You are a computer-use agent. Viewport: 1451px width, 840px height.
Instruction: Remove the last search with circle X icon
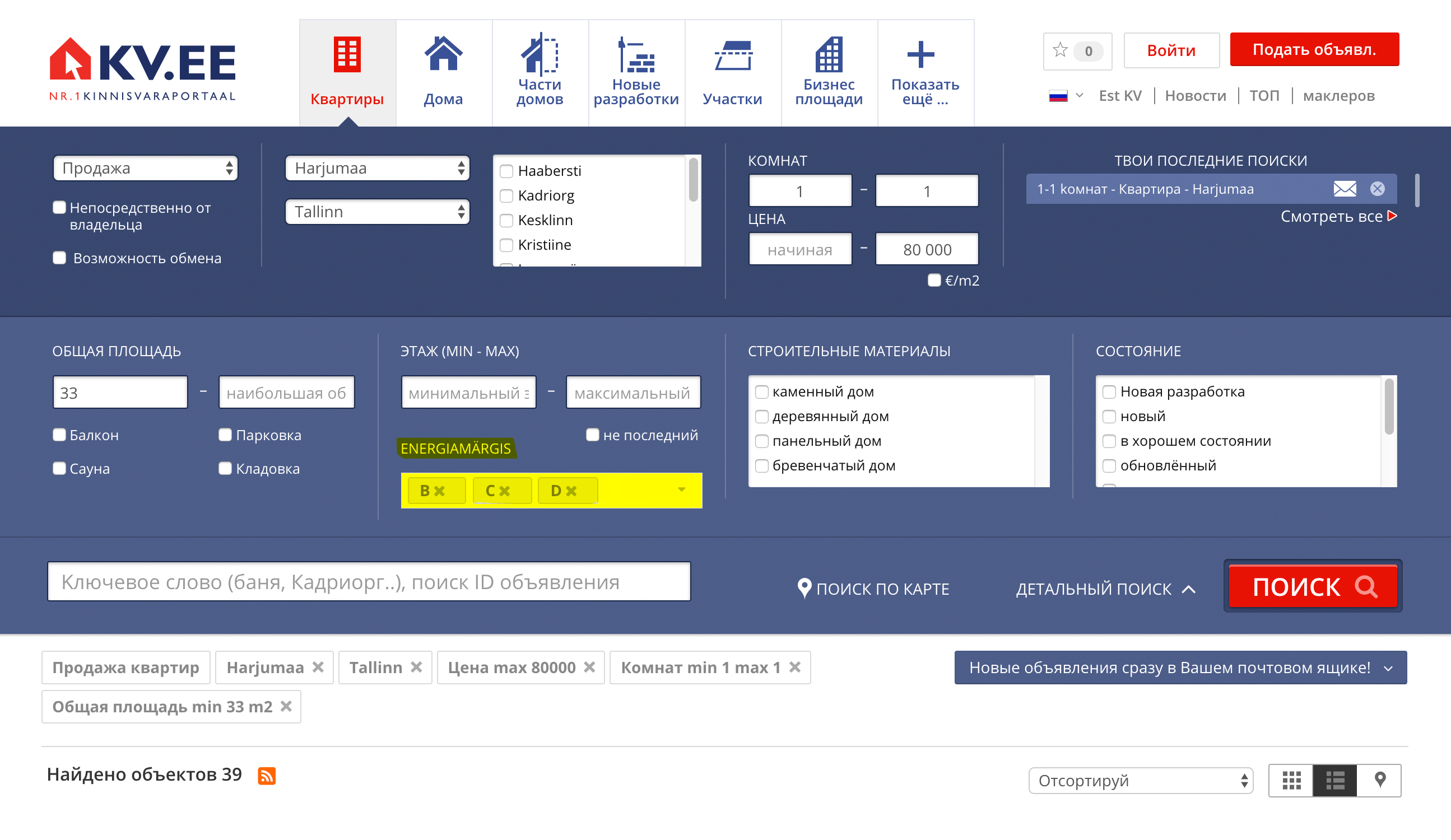point(1377,188)
